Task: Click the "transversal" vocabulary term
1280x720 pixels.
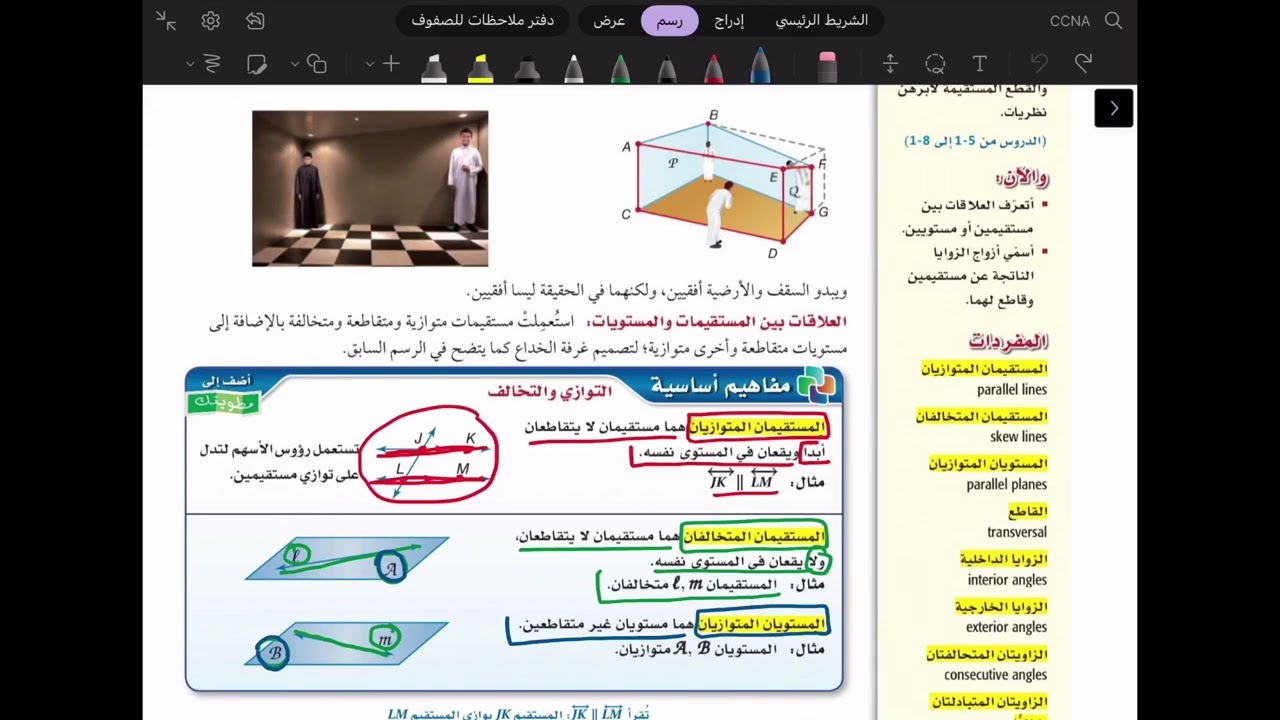Action: coord(1017,532)
